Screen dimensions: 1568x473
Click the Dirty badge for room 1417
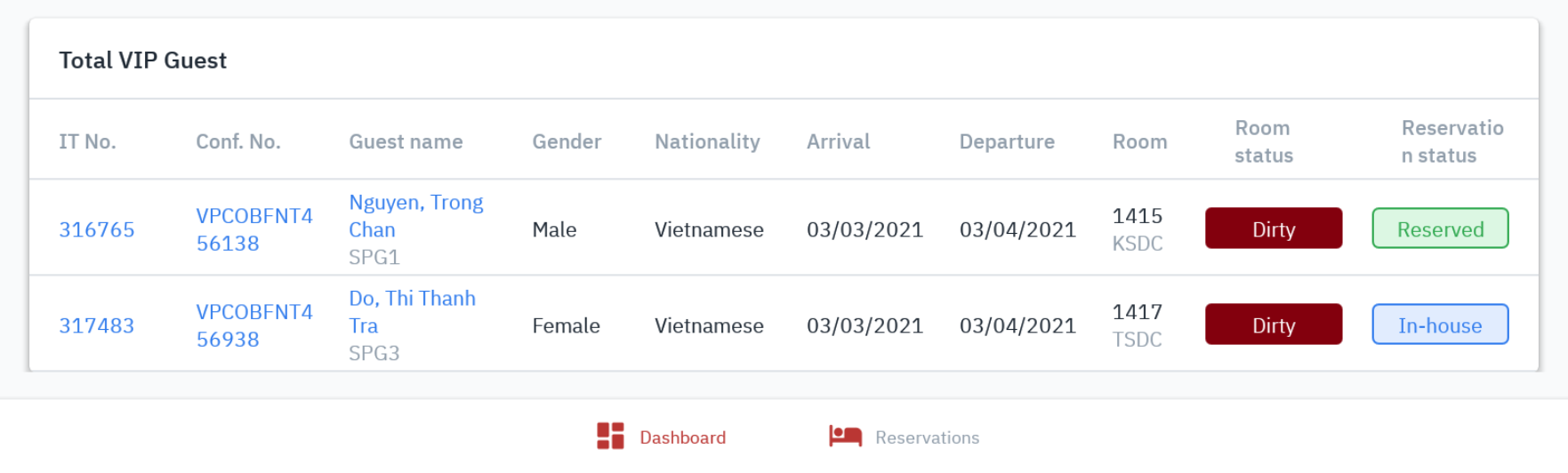(1273, 325)
